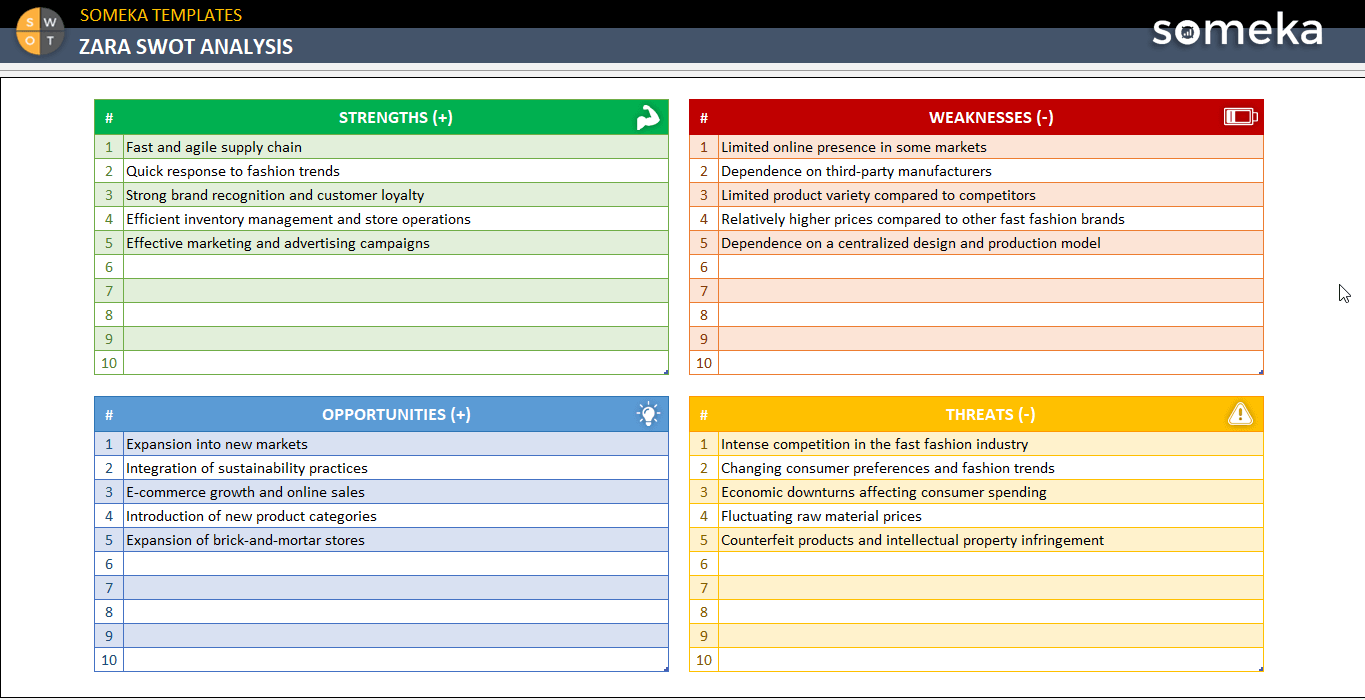
Task: Click the SWOT circle logo icon
Action: pos(40,31)
